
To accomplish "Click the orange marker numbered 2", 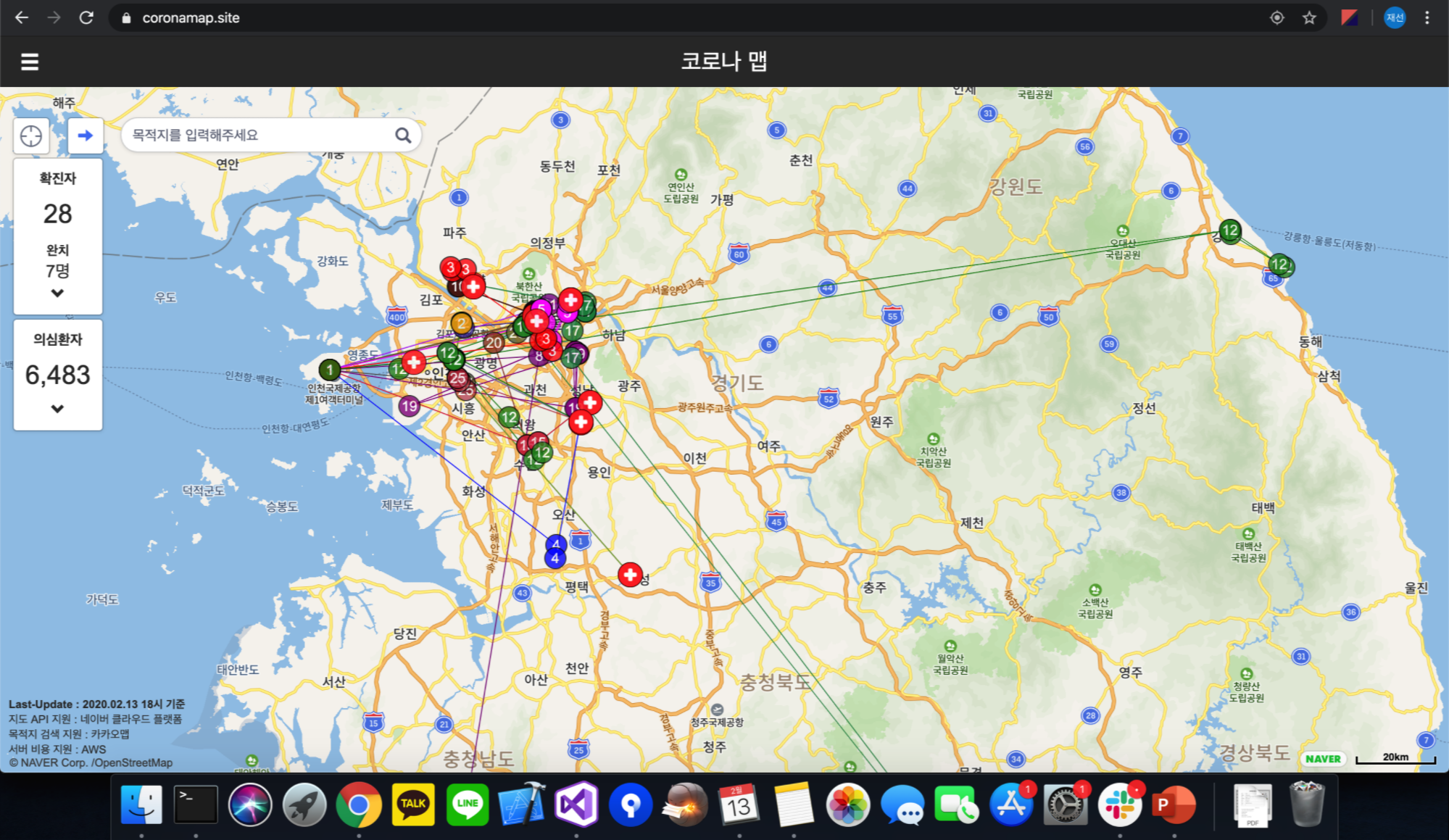I will (461, 323).
